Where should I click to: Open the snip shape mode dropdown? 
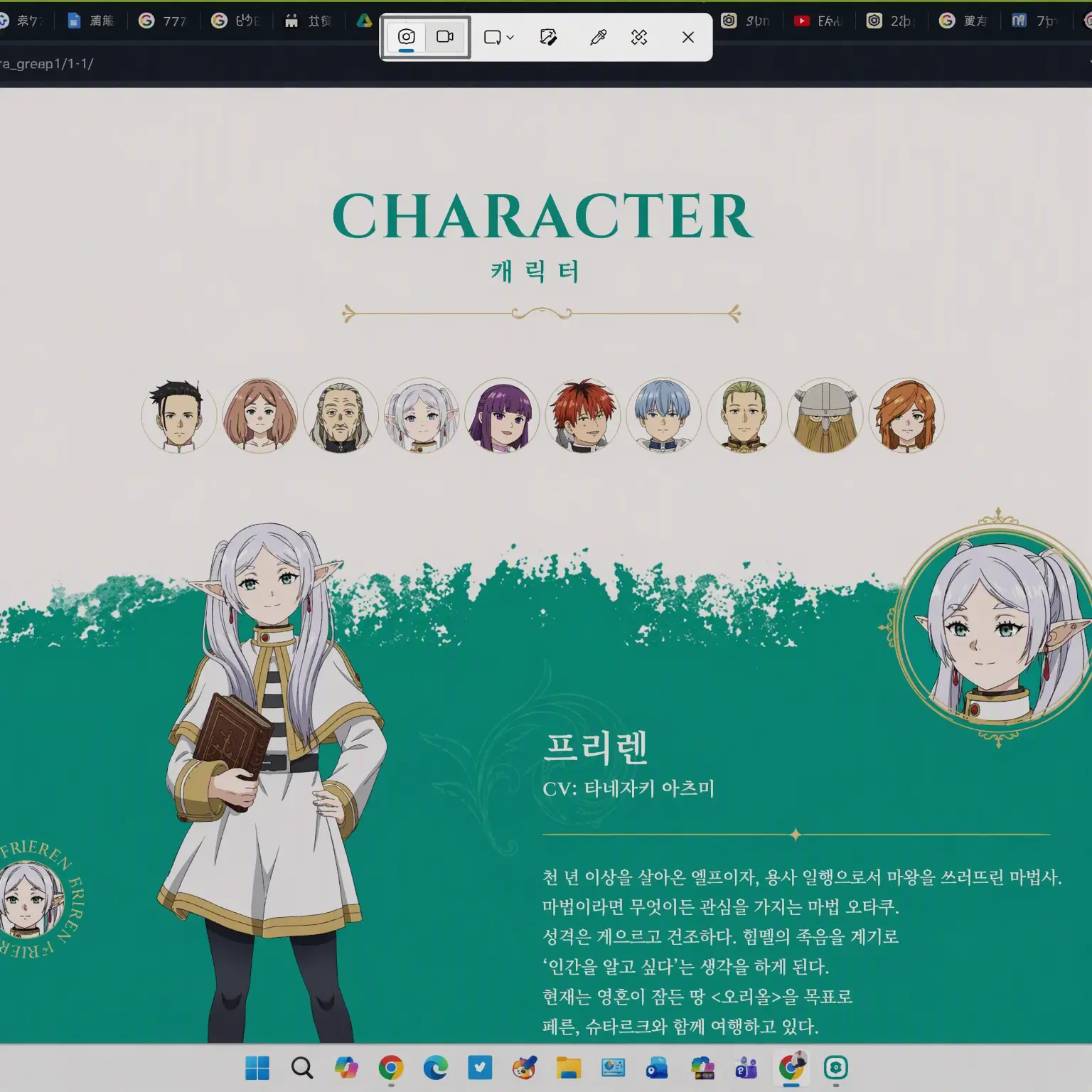coord(498,37)
